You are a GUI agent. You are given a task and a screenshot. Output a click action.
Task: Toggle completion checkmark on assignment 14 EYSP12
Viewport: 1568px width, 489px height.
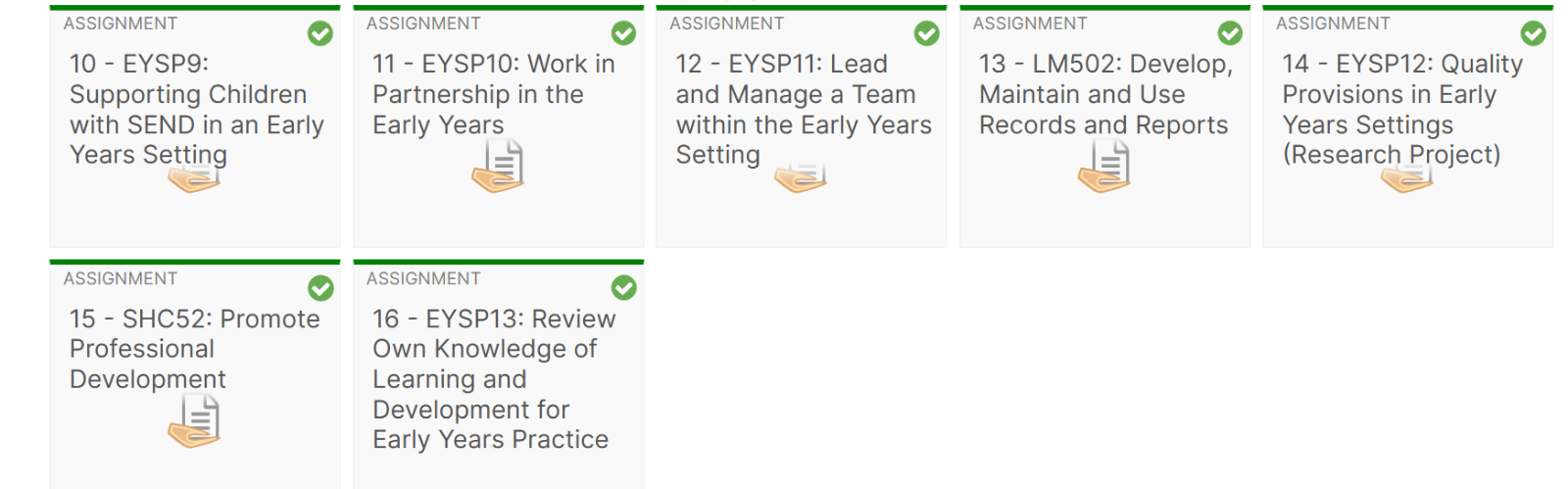coord(1533,34)
